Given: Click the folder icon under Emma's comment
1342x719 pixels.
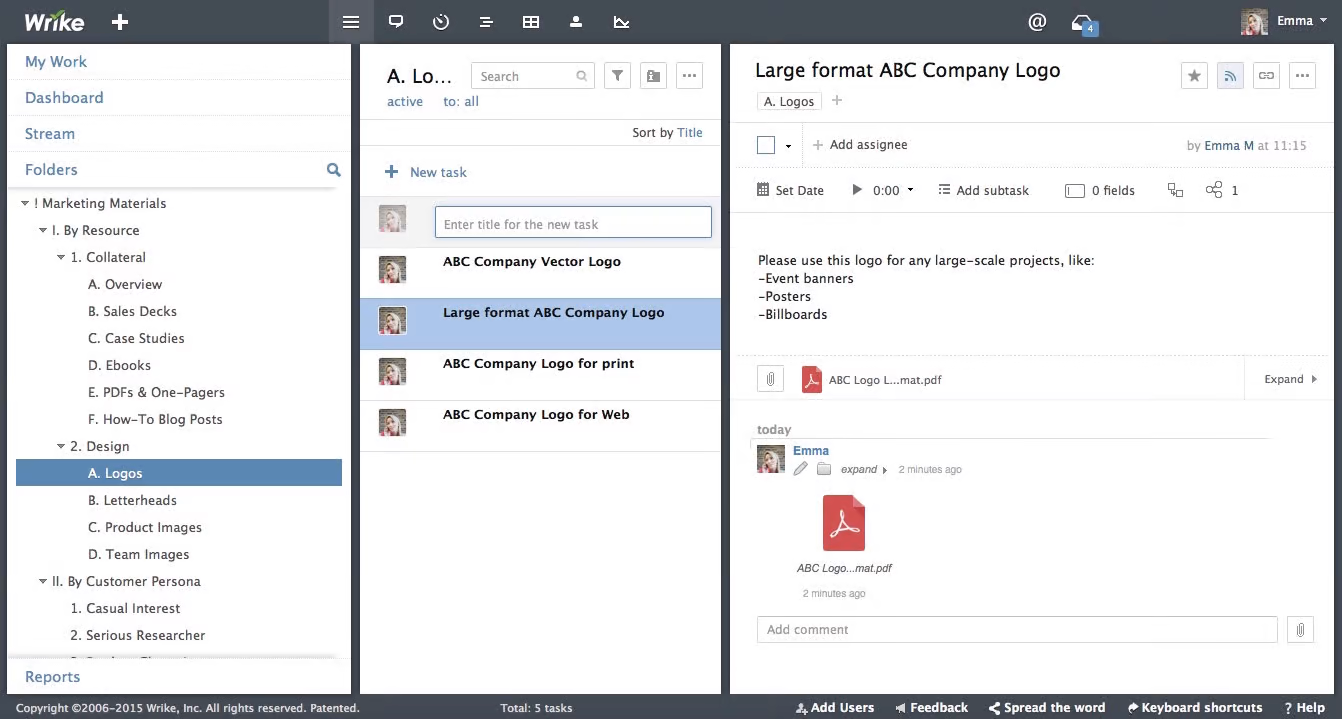Looking at the screenshot, I should point(824,469).
